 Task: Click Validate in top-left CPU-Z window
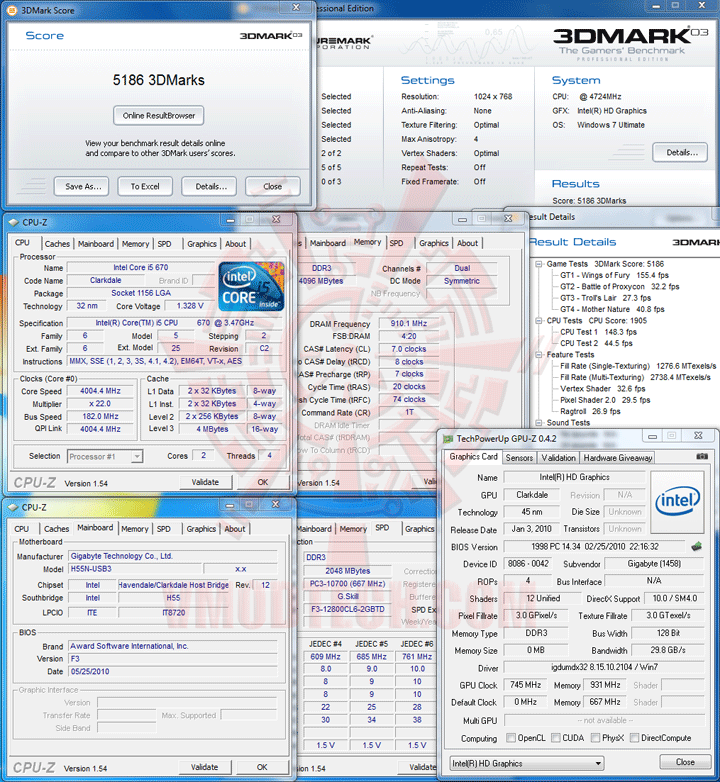click(x=205, y=482)
